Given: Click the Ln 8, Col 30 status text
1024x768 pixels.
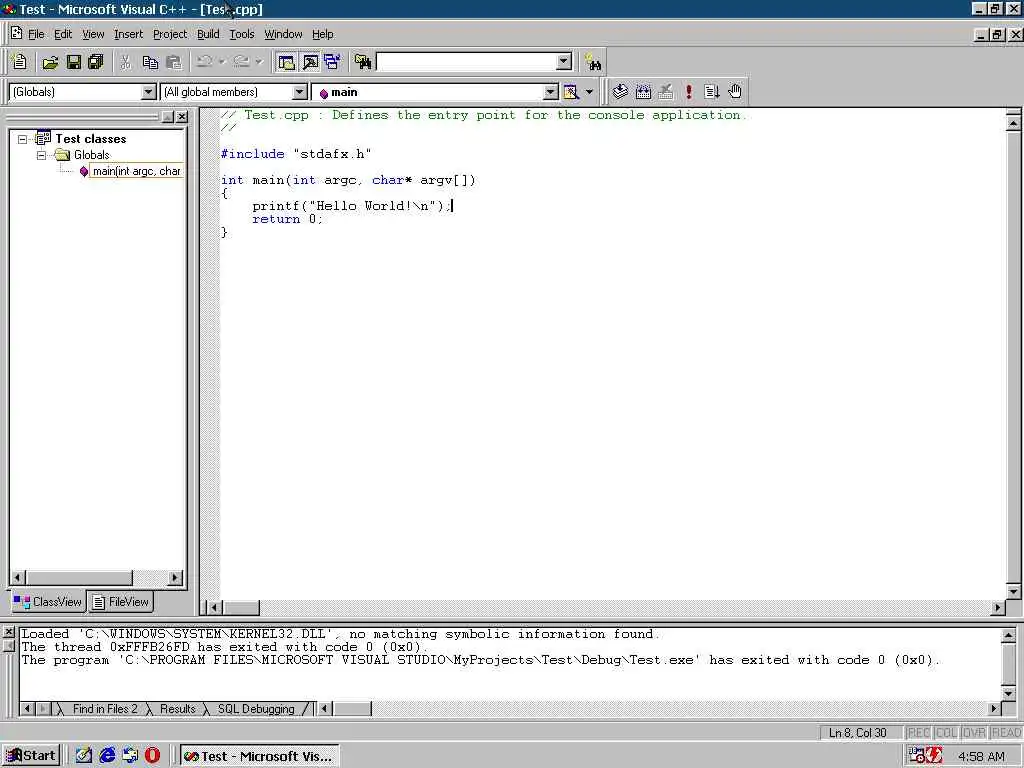Looking at the screenshot, I should [857, 733].
